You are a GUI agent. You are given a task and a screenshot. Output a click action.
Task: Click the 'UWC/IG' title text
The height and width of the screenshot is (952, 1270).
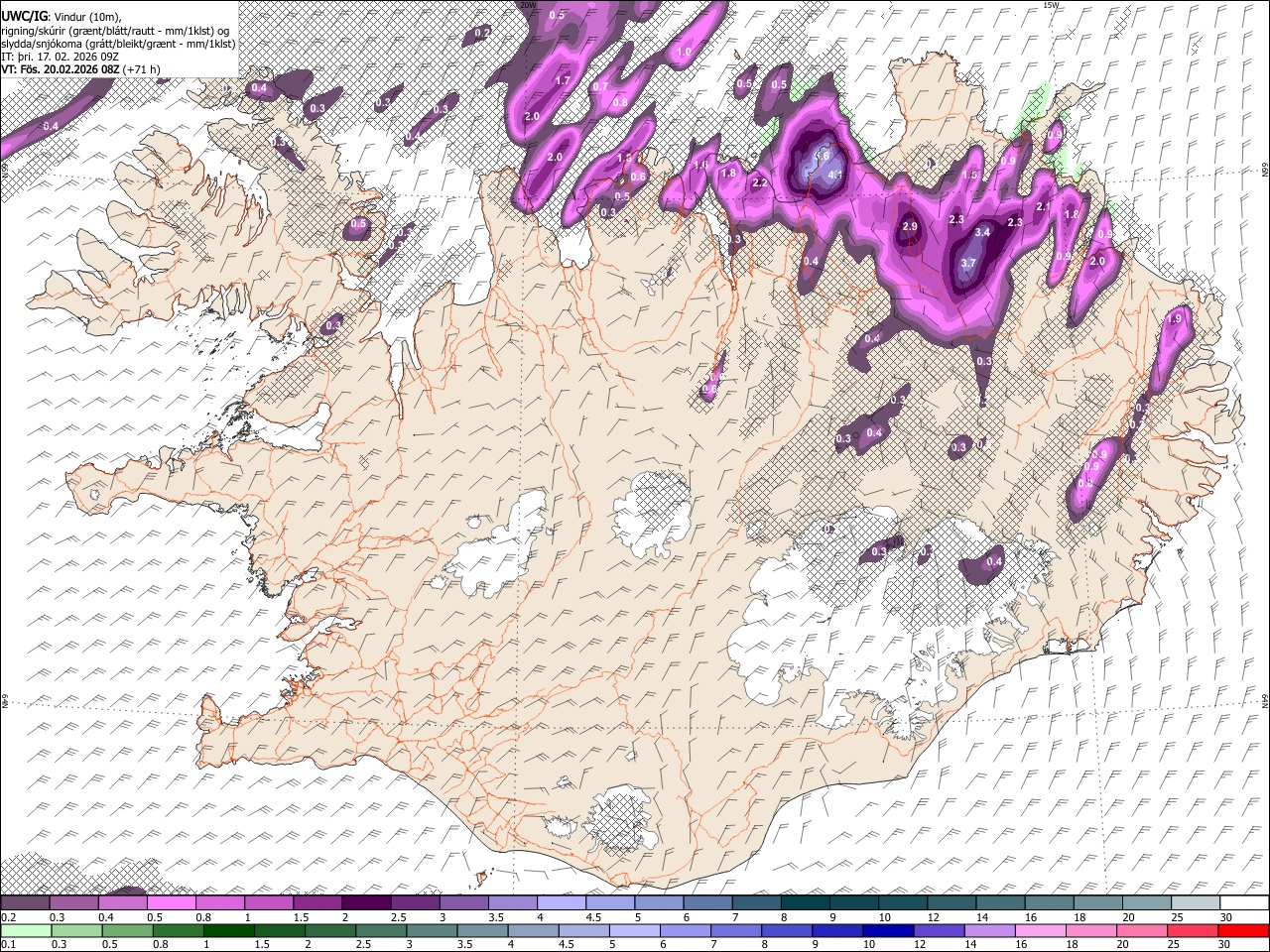click(x=24, y=16)
